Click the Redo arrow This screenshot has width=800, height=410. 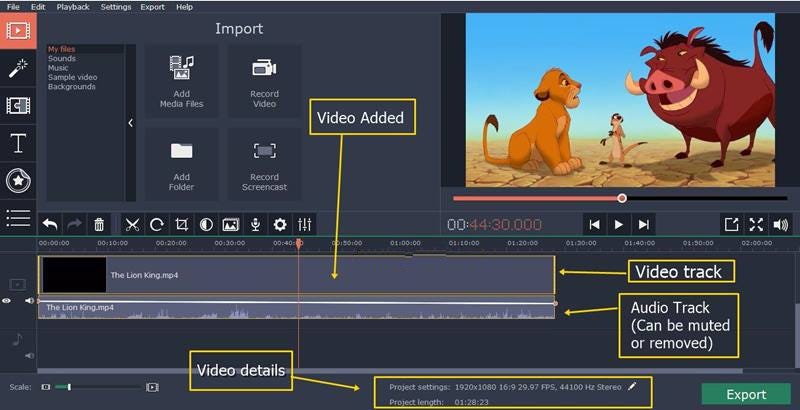[x=74, y=224]
